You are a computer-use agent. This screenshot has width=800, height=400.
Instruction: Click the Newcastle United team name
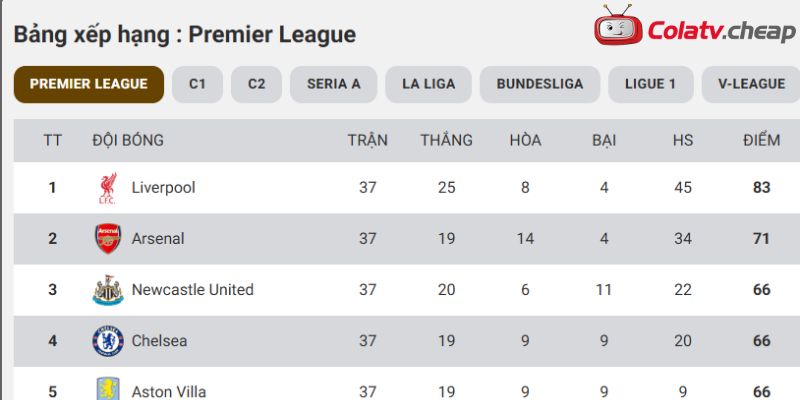click(x=192, y=290)
